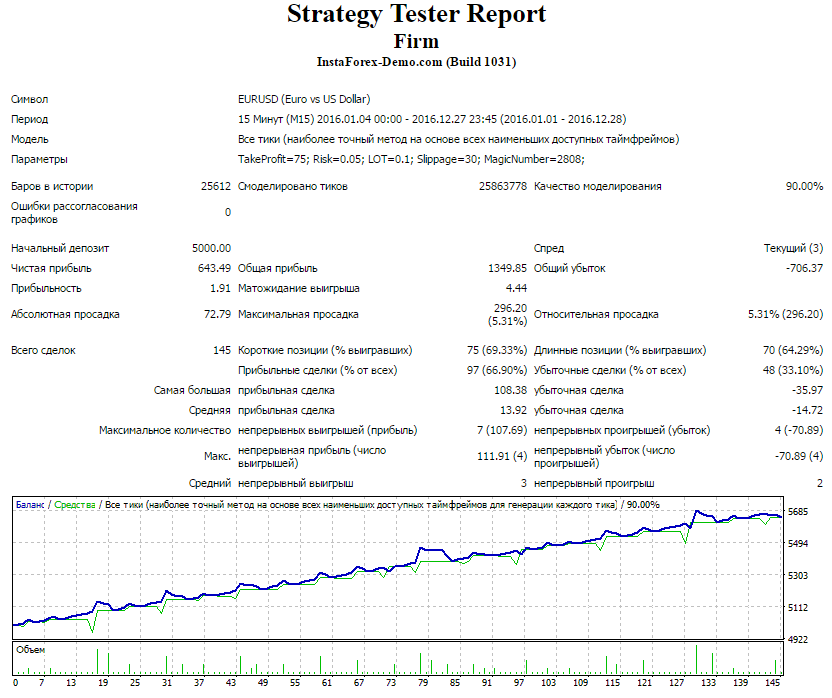
Task: Select net profit value 643.49
Action: [214, 269]
